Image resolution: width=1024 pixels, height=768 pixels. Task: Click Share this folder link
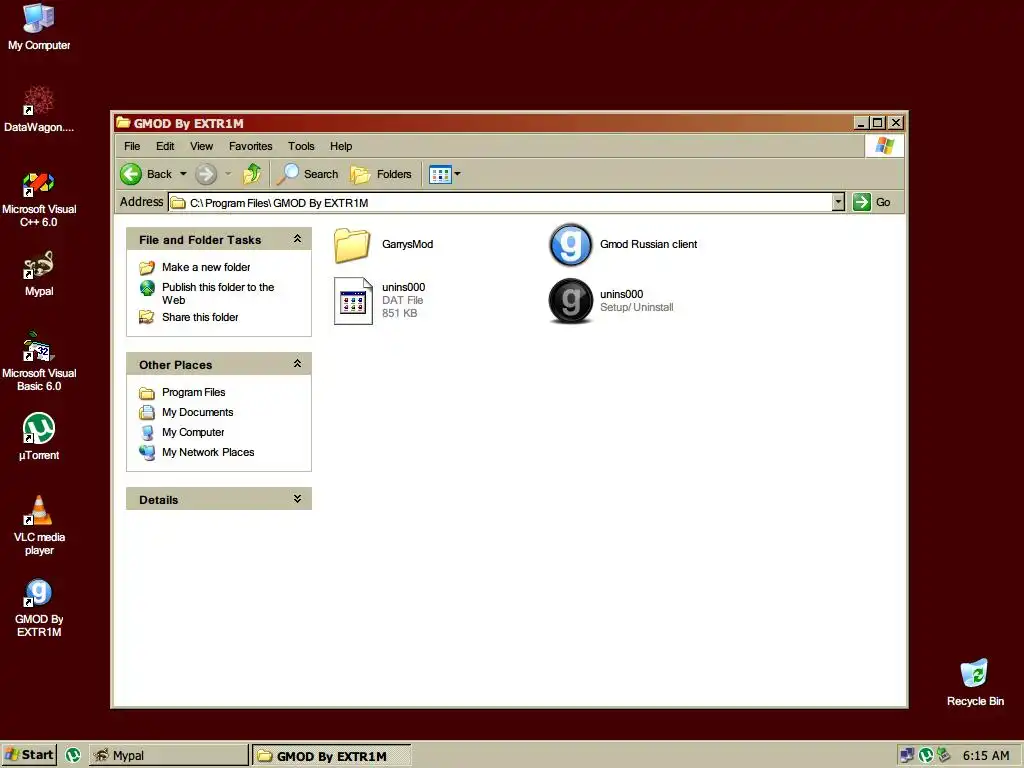200,317
